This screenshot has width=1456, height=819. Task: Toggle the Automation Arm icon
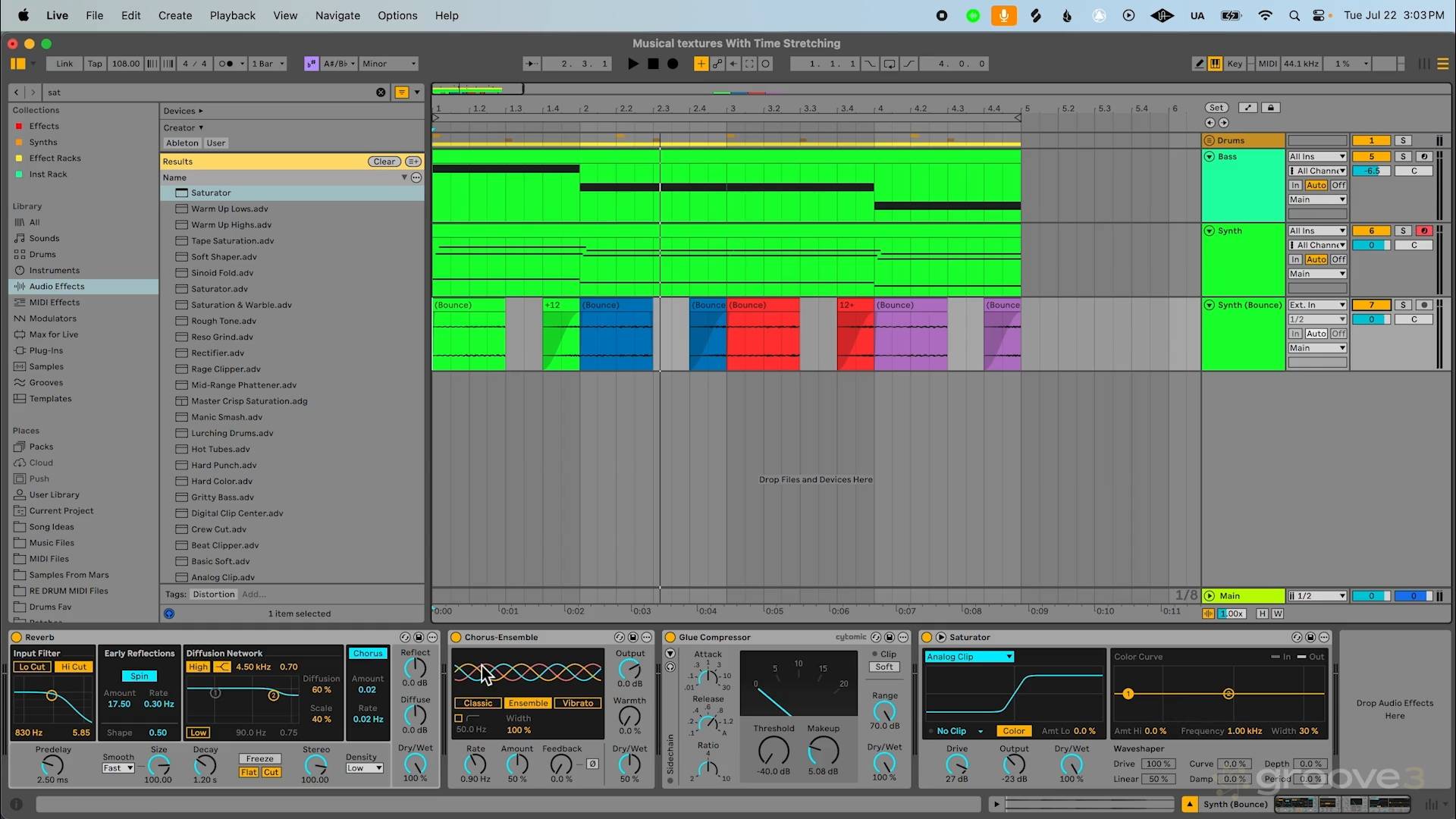(717, 64)
